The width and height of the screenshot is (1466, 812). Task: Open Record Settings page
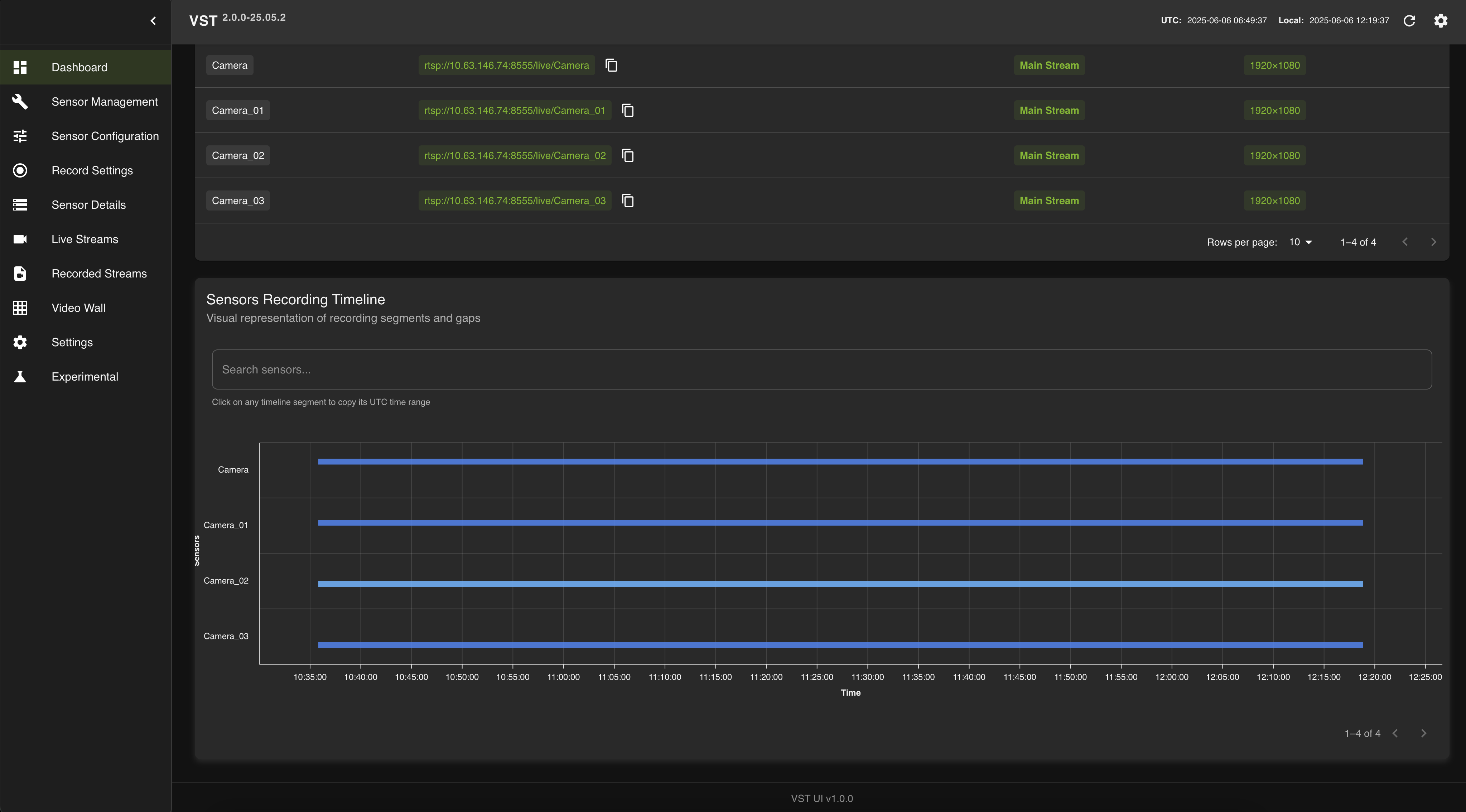click(92, 171)
